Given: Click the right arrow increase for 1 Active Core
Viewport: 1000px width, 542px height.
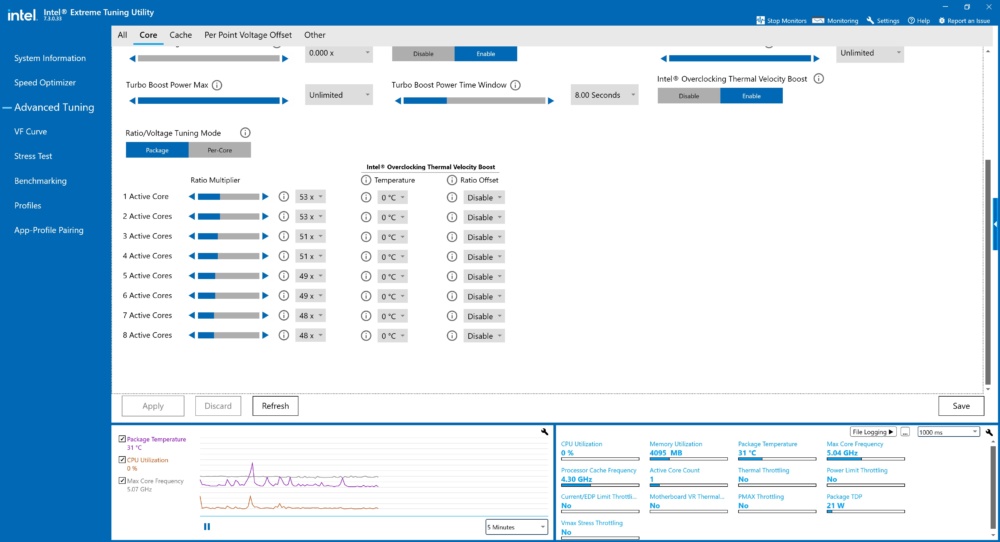Looking at the screenshot, I should (x=265, y=197).
